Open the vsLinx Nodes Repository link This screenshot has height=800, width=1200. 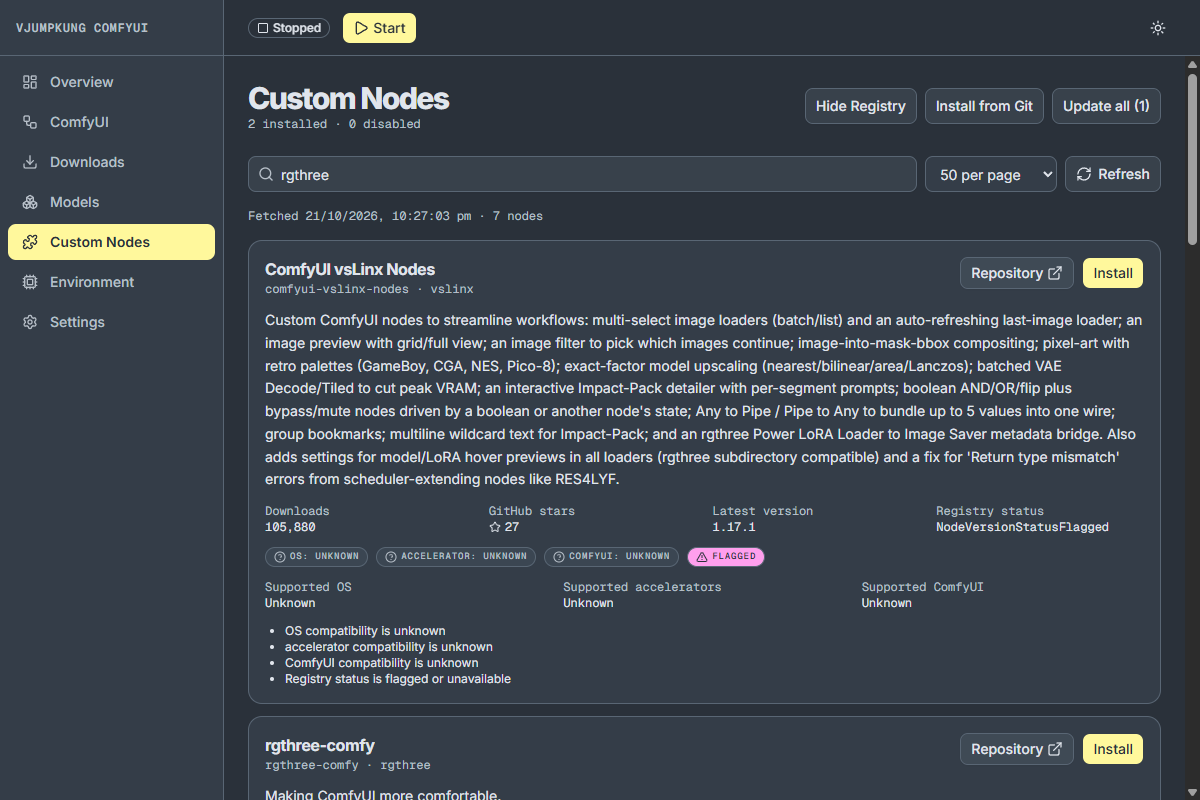(1017, 273)
